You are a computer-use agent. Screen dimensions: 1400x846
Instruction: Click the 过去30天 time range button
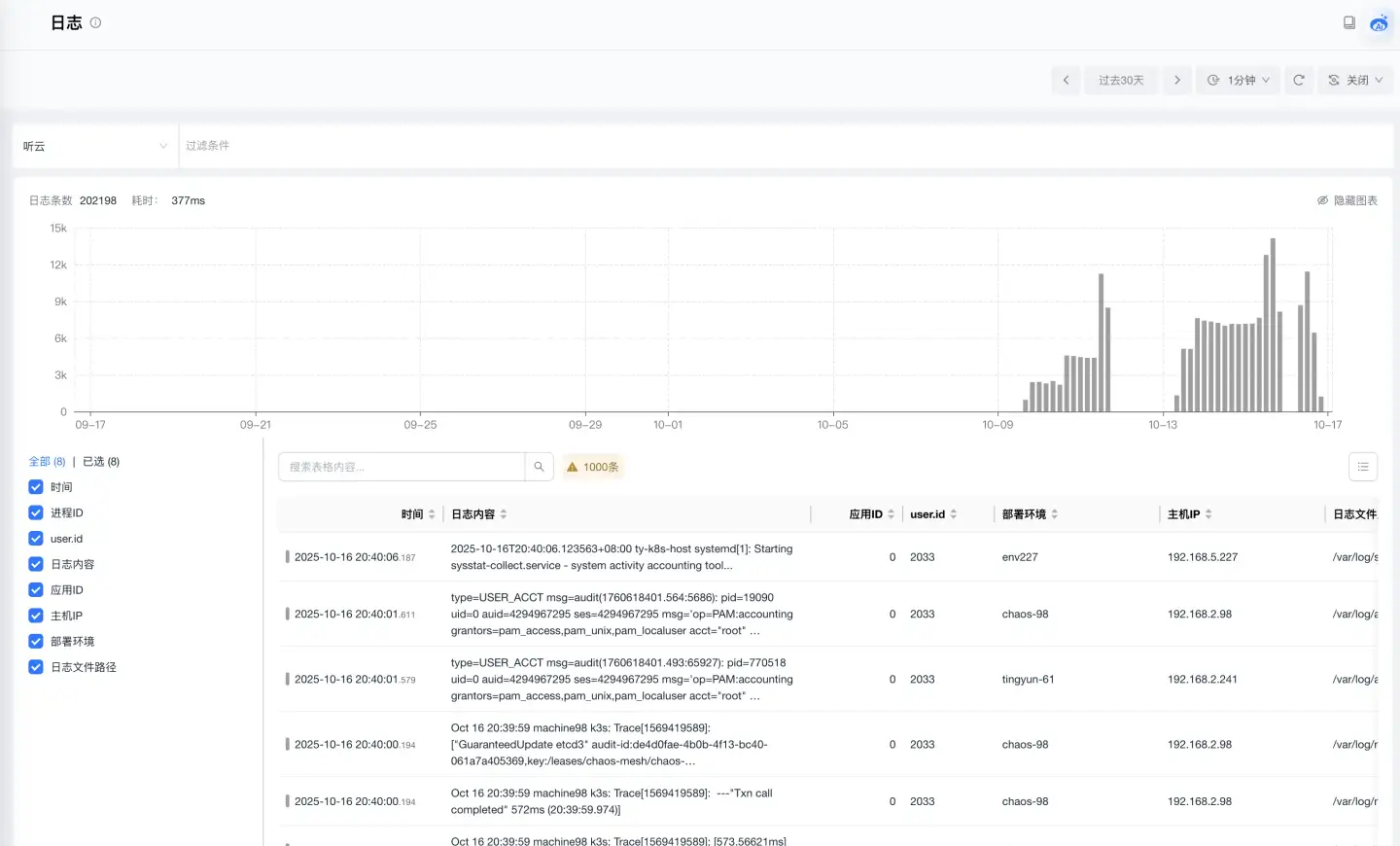click(1121, 80)
